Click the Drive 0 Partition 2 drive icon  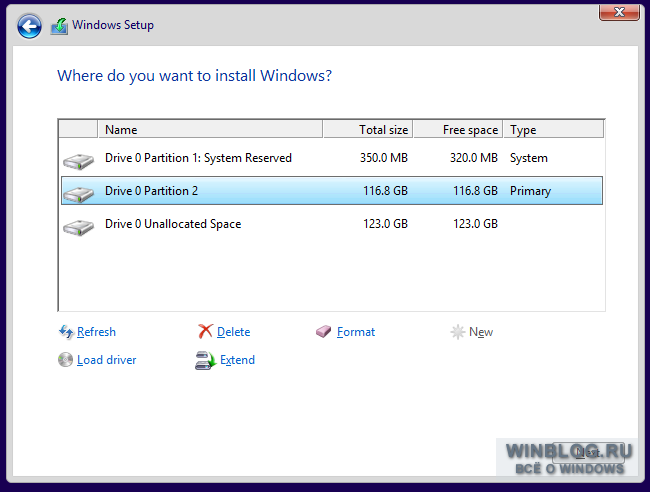pos(78,194)
